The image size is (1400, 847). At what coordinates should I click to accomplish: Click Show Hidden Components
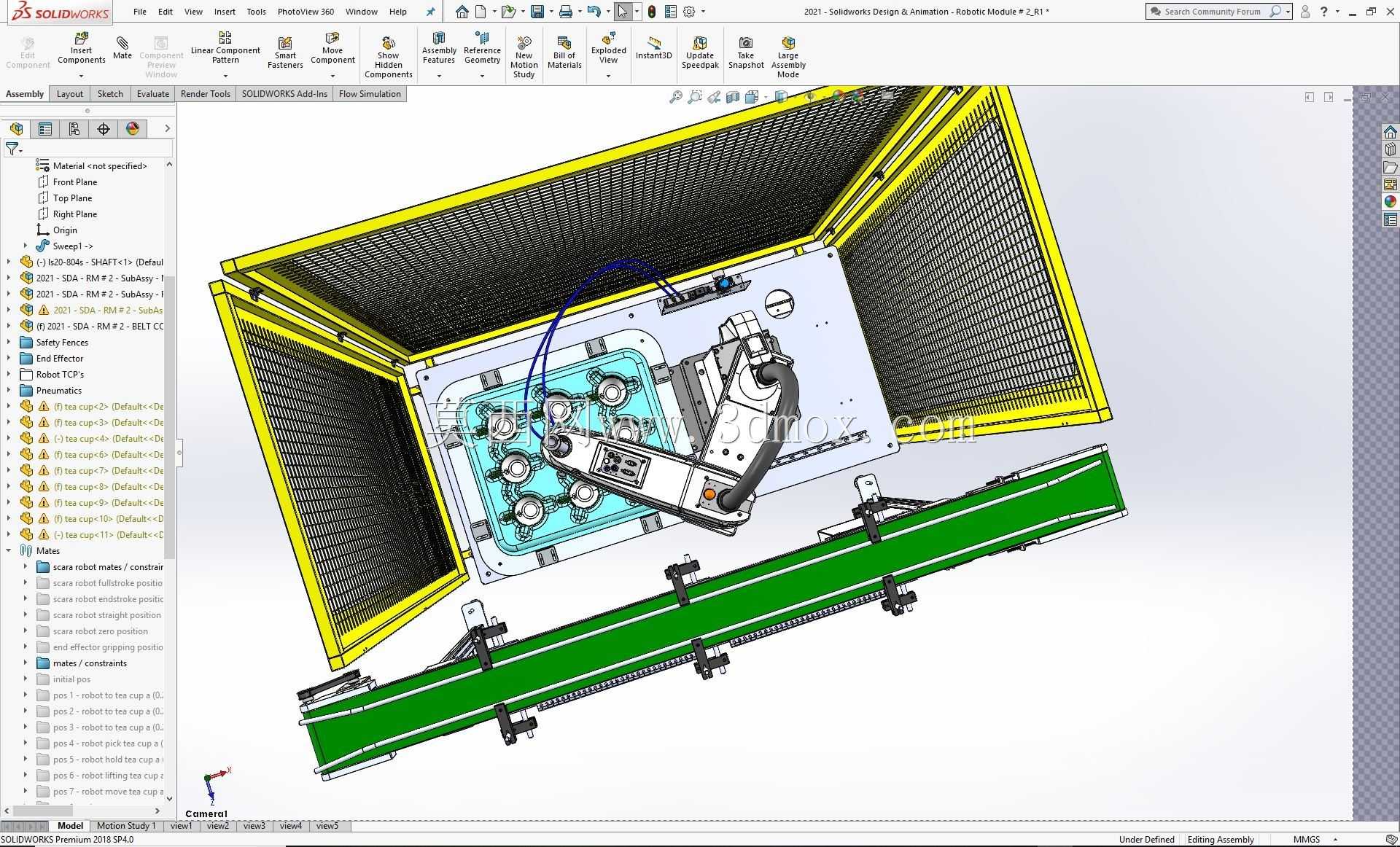388,57
